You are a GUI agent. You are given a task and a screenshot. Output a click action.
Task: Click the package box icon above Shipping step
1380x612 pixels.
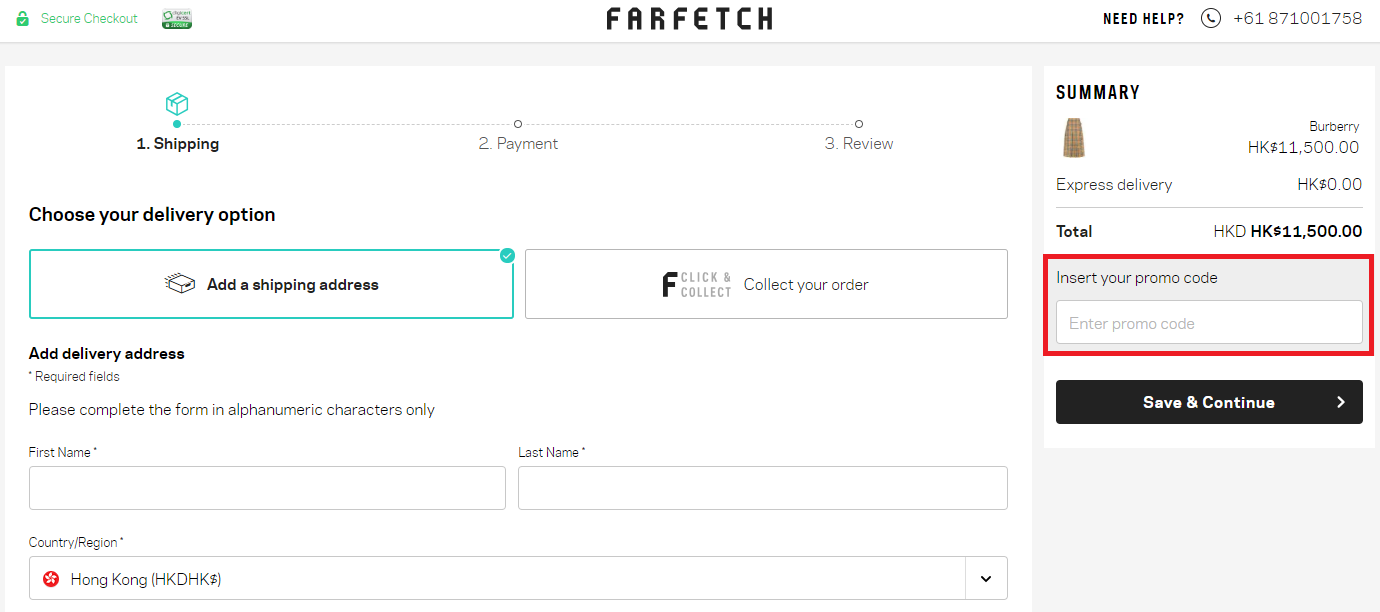point(177,104)
